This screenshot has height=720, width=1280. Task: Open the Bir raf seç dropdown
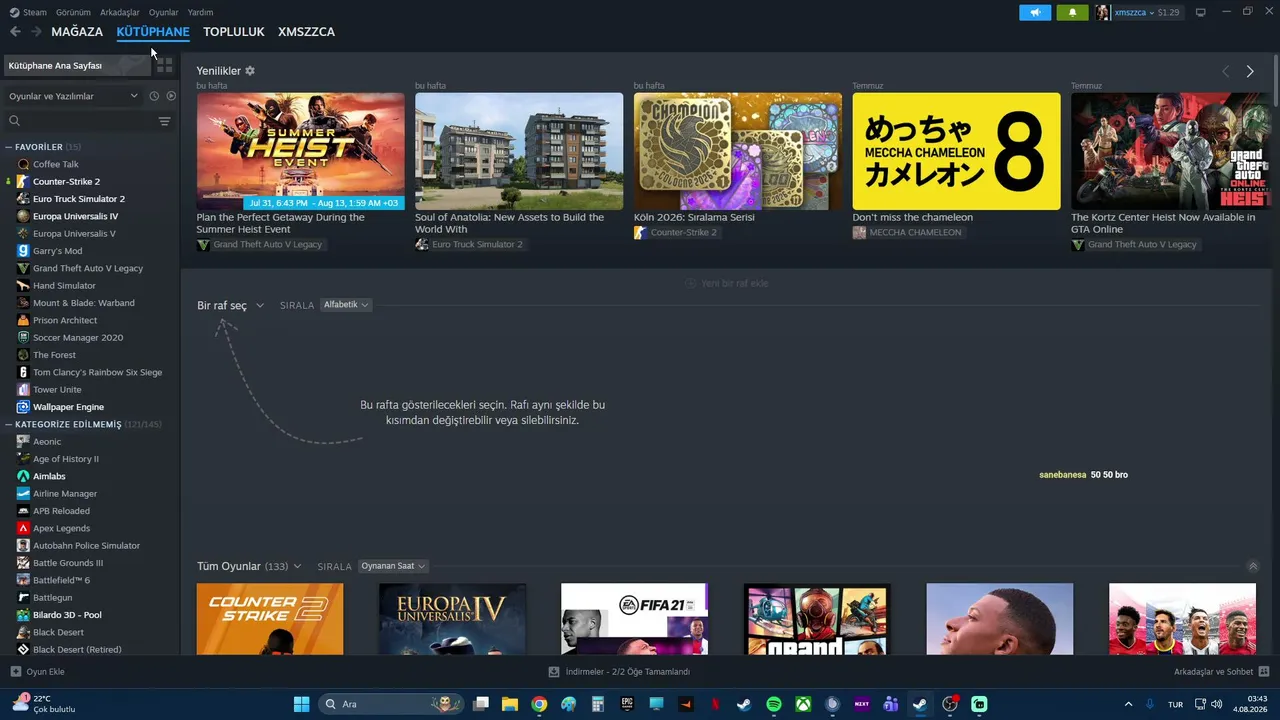pos(230,305)
